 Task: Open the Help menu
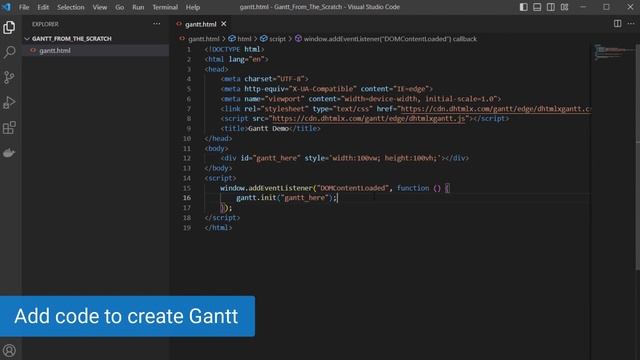[193, 7]
